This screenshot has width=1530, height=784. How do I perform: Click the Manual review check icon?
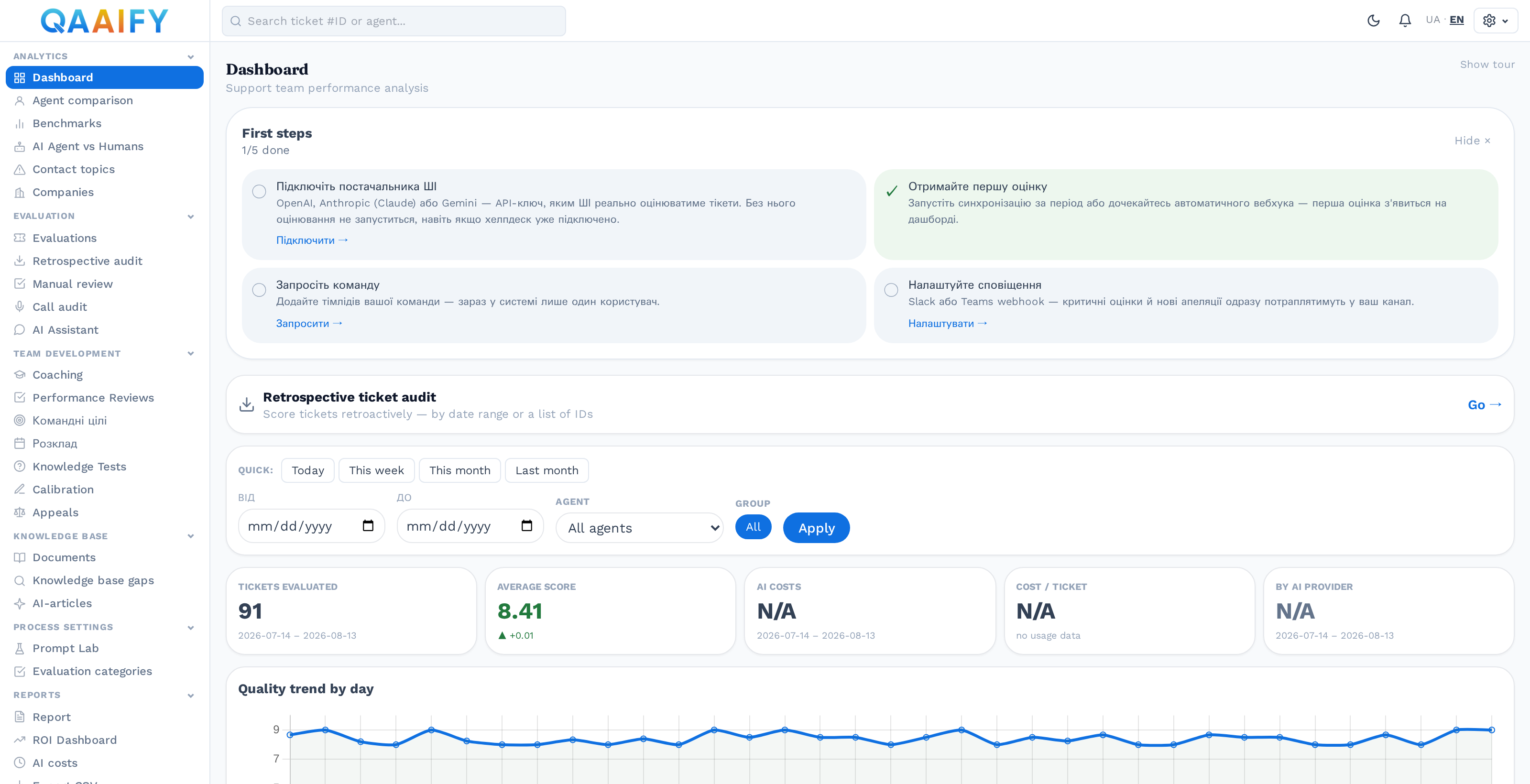pyautogui.click(x=20, y=284)
